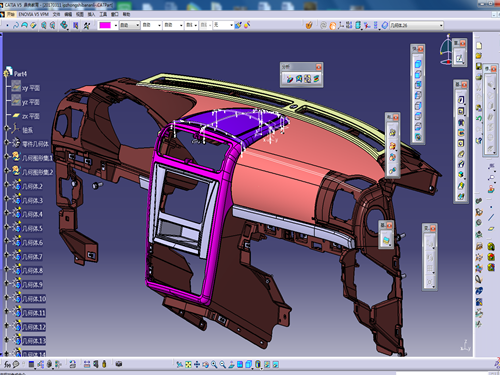Open the 文件 (File) menu
Viewport: 500px width, 375px height.
point(56,14)
